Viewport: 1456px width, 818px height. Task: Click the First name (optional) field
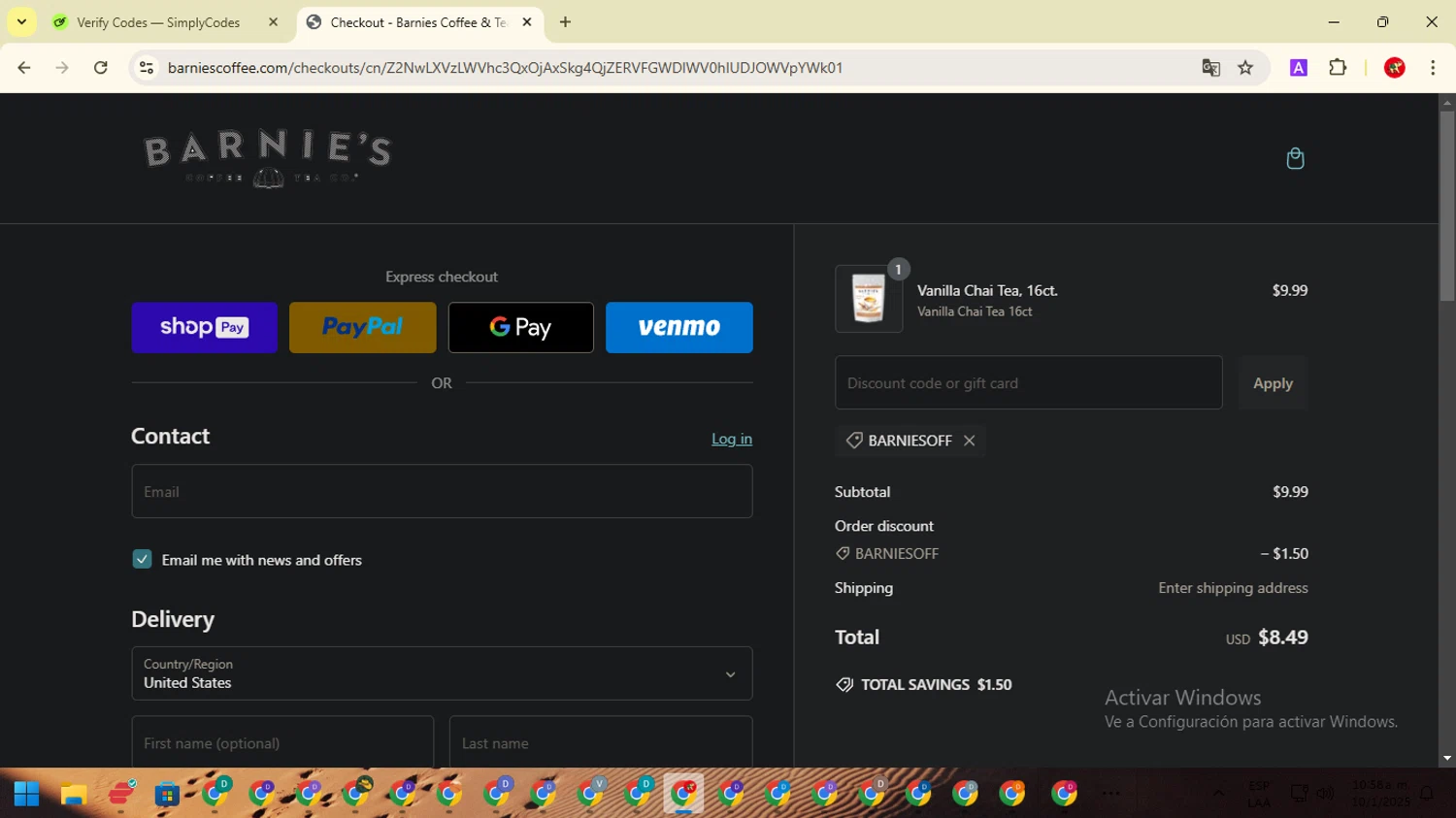pyautogui.click(x=282, y=742)
